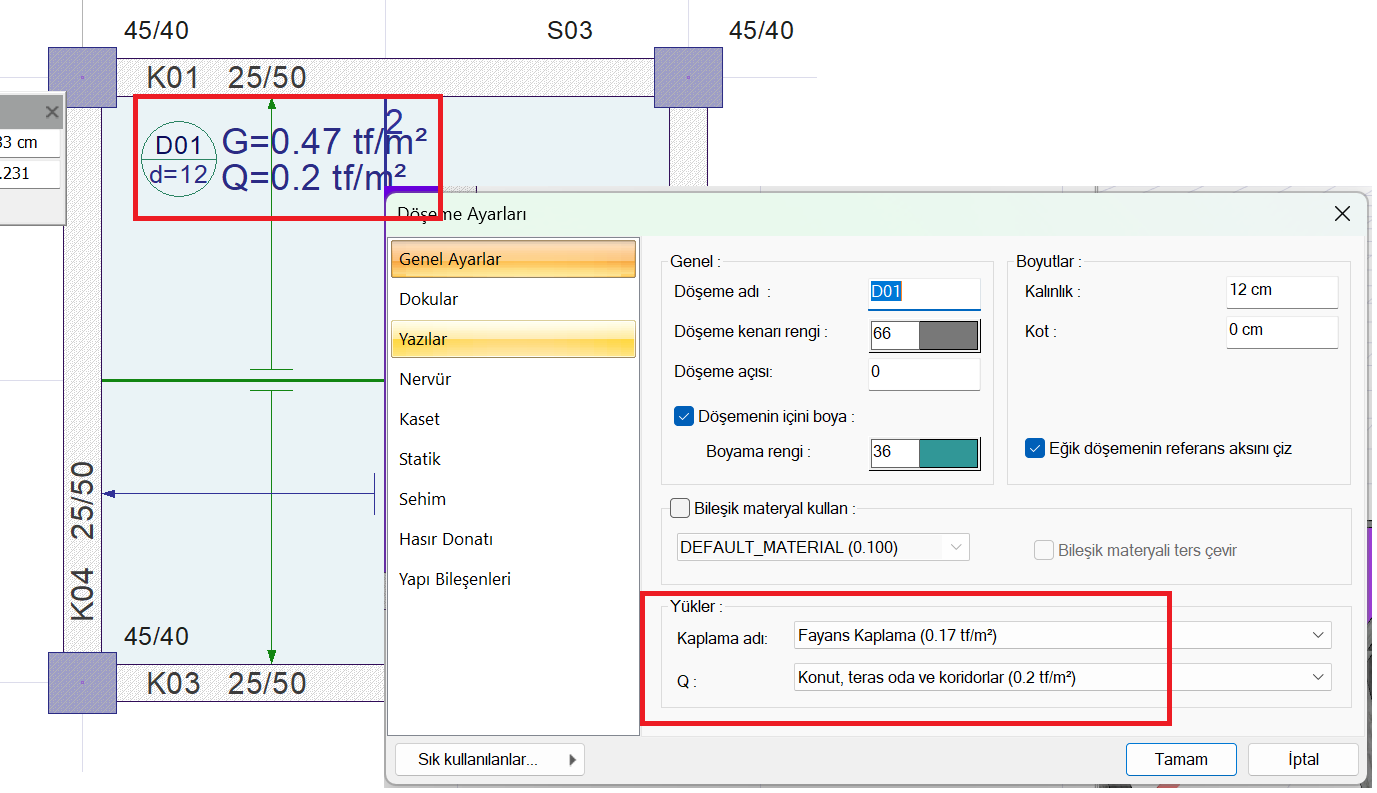The width and height of the screenshot is (1377, 793).
Task: Open the DEFAULT_MATERIAL dropdown
Action: point(824,547)
